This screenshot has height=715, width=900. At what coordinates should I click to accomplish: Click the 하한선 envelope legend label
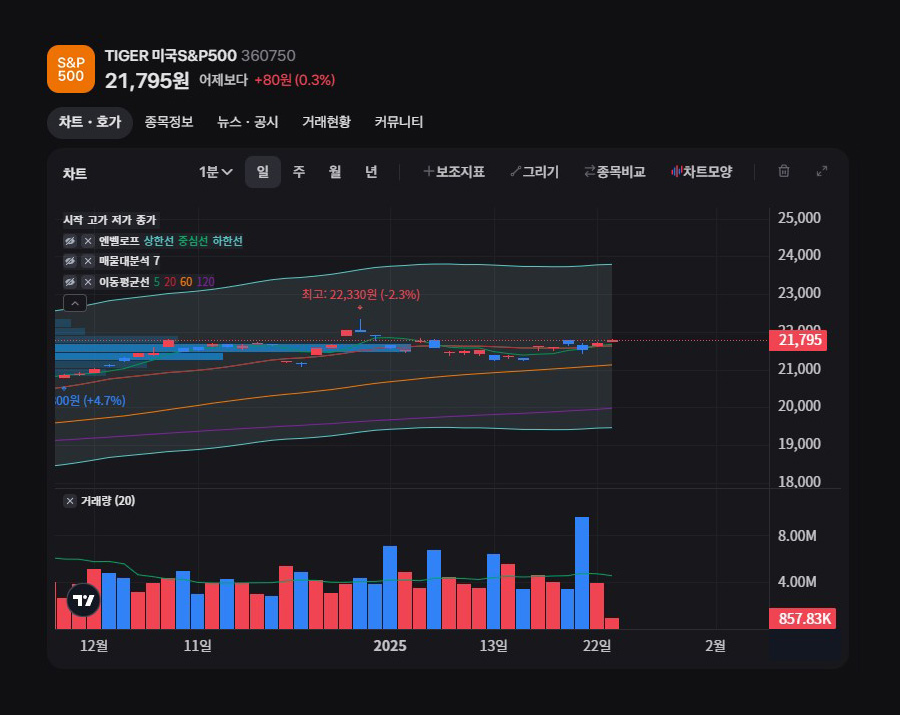point(227,241)
